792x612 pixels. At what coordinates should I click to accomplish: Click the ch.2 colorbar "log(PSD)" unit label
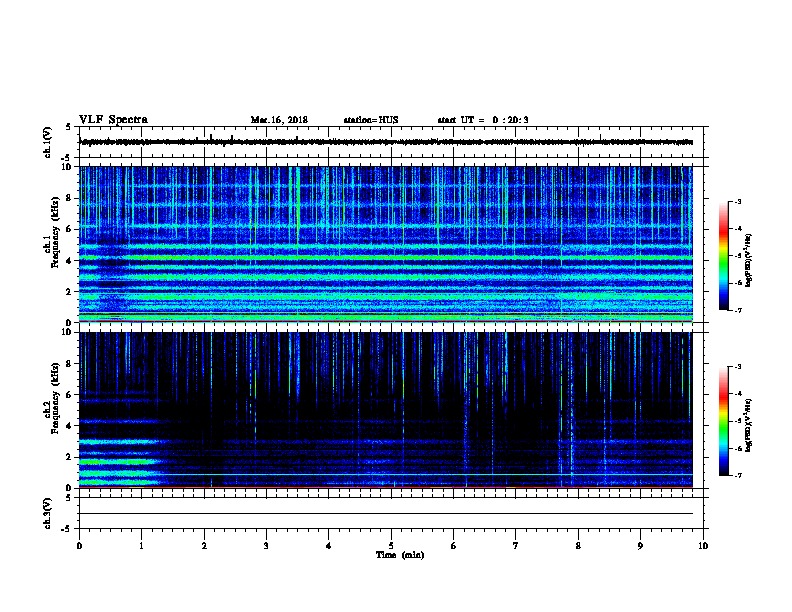pos(749,425)
